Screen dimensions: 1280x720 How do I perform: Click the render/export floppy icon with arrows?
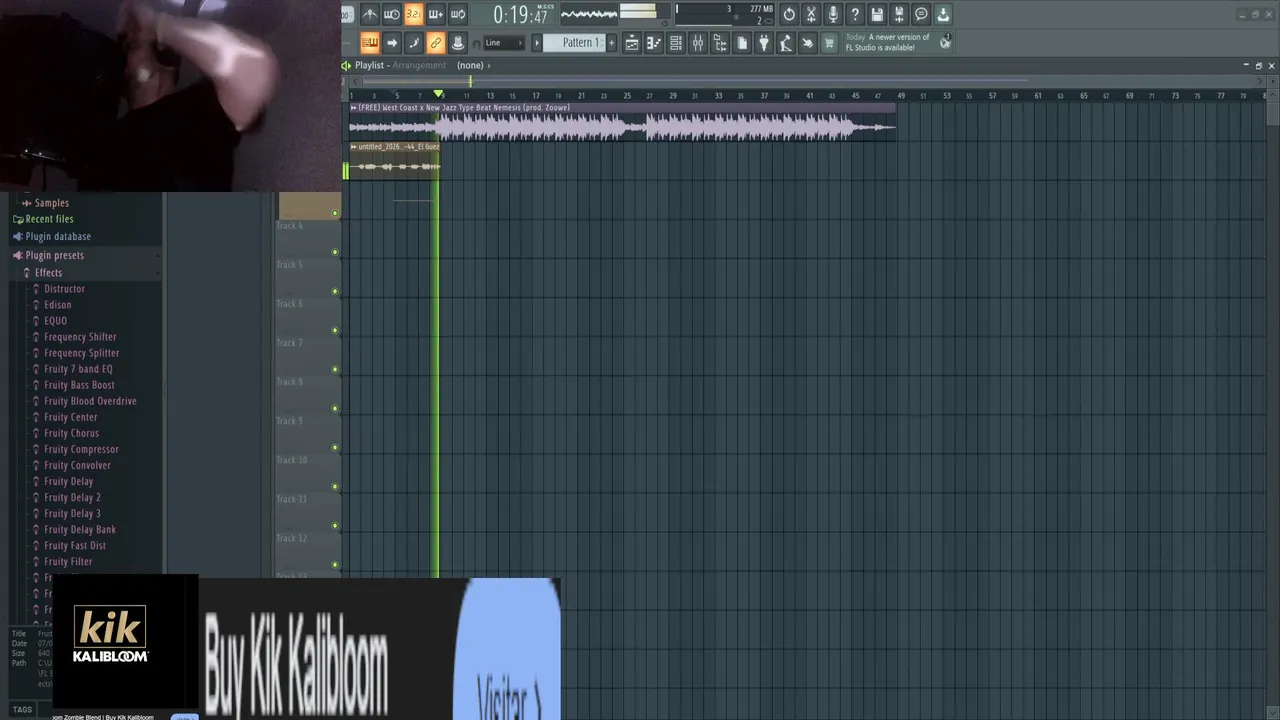tap(899, 14)
